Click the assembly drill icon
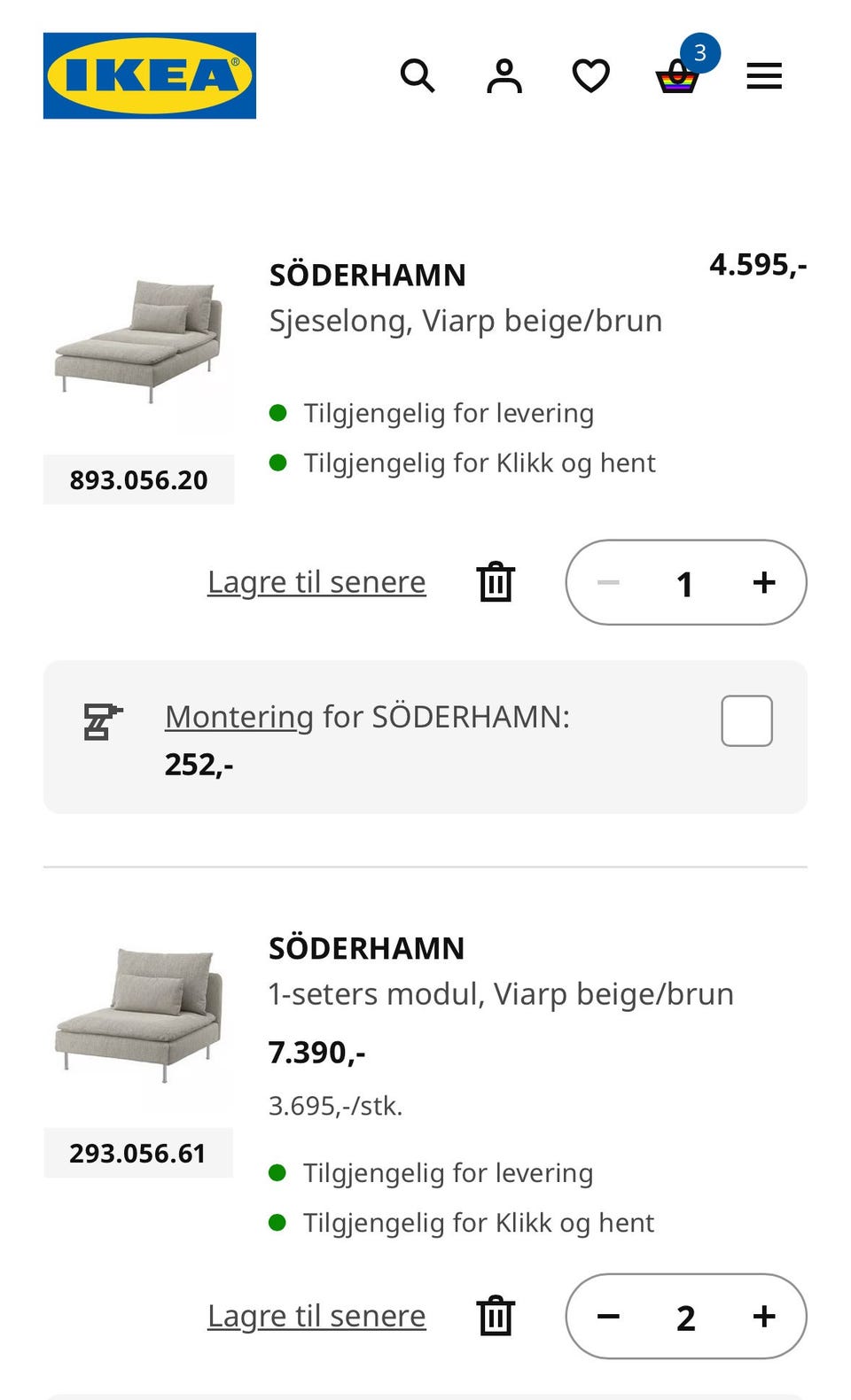The height and width of the screenshot is (1400, 851). tap(103, 721)
